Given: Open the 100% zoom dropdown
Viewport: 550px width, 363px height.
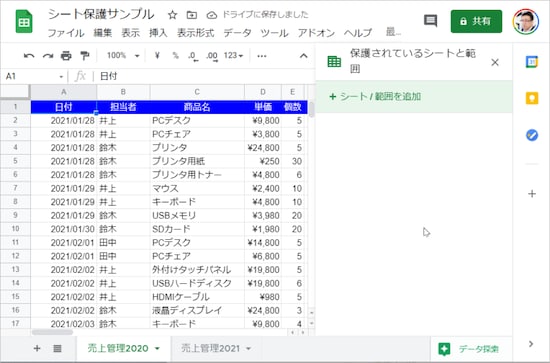Looking at the screenshot, I should (x=123, y=55).
